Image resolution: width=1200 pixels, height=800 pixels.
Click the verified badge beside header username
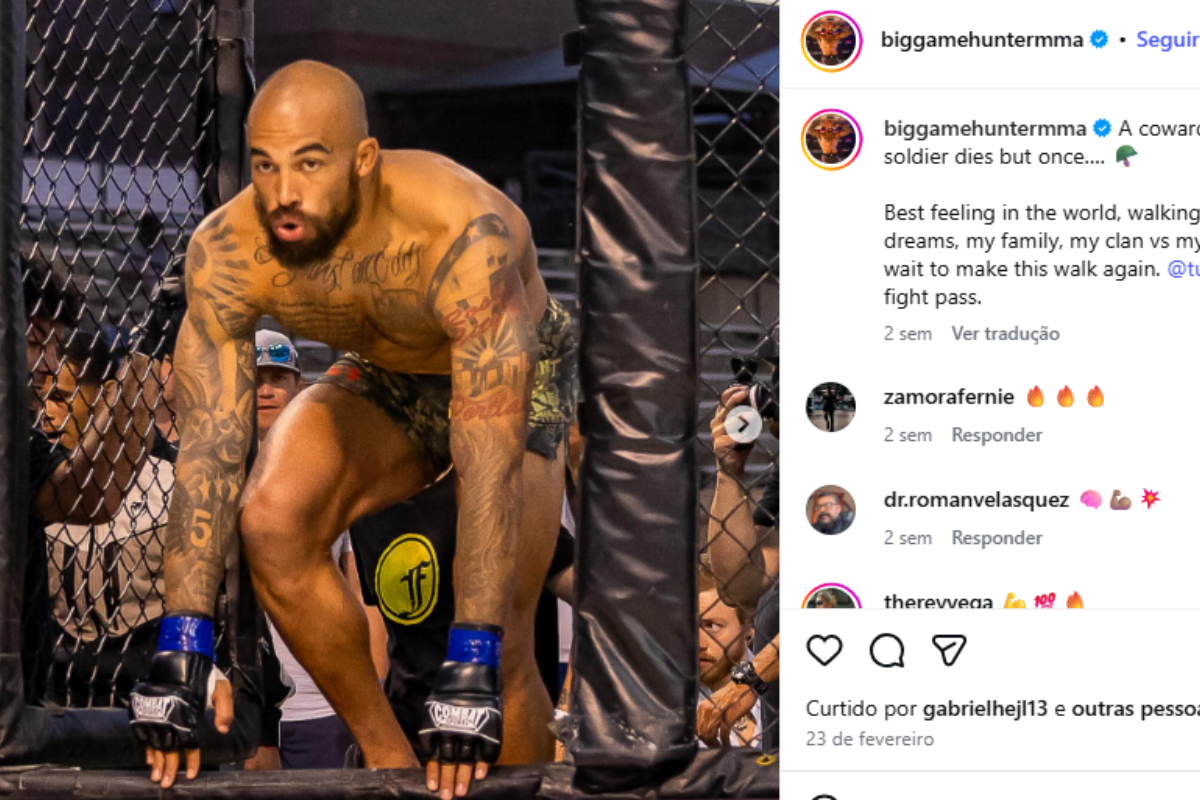[1099, 40]
